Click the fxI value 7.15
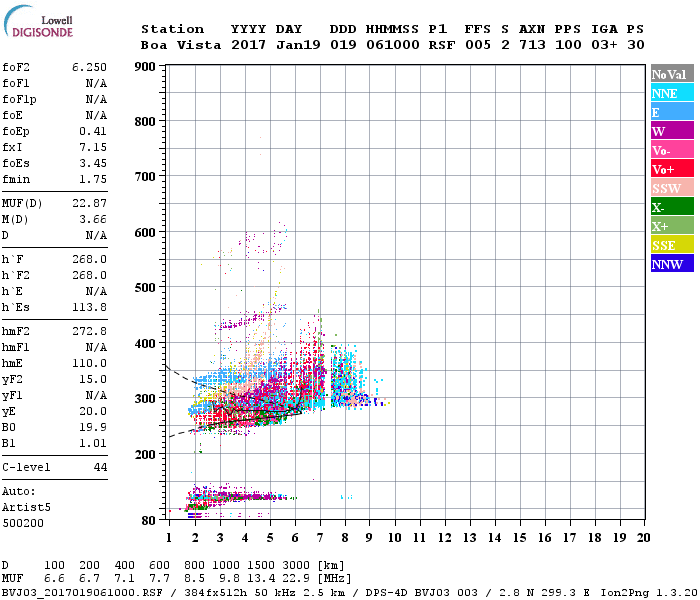The width and height of the screenshot is (700, 600). point(93,147)
